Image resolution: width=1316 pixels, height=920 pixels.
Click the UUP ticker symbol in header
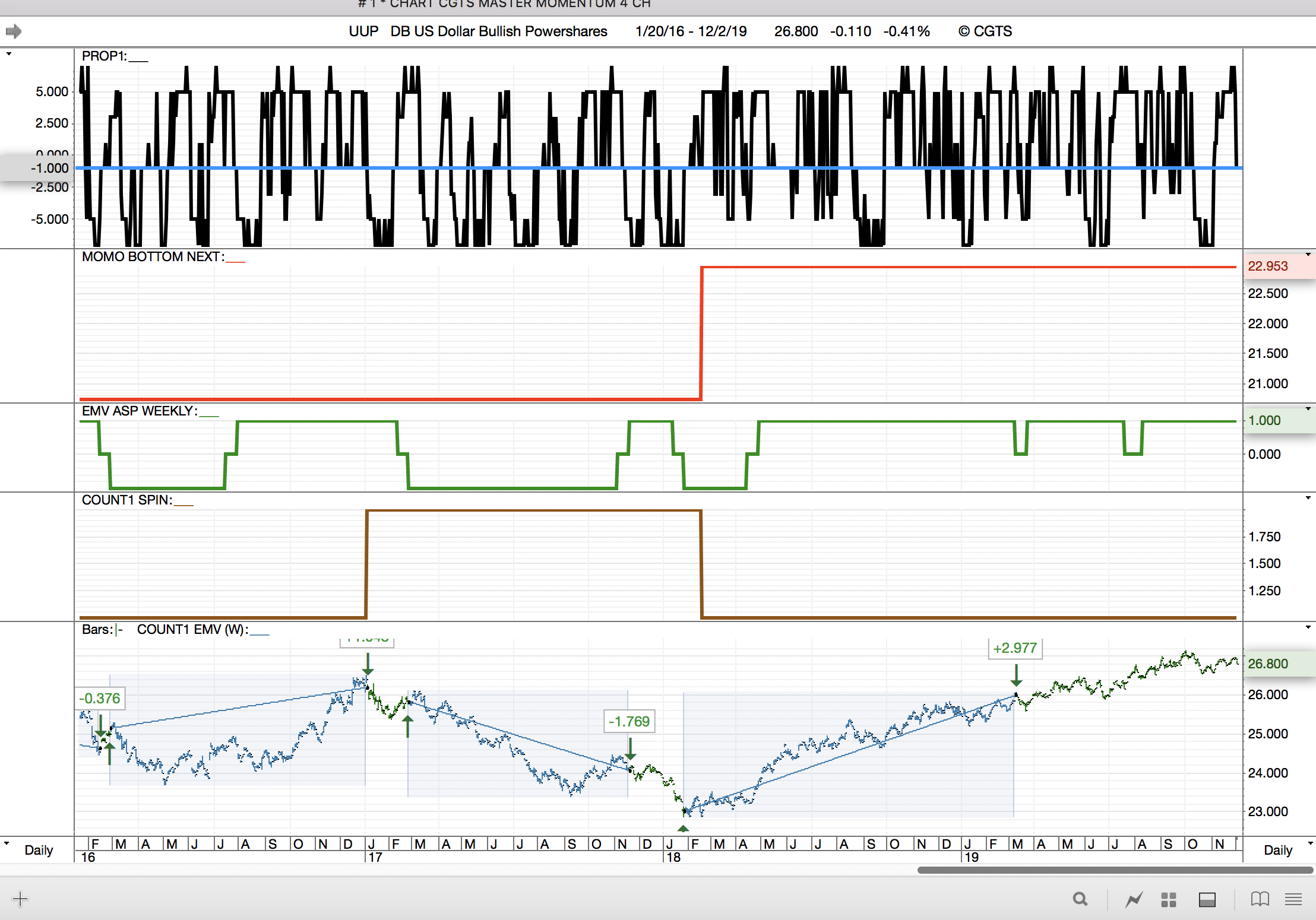(x=363, y=31)
